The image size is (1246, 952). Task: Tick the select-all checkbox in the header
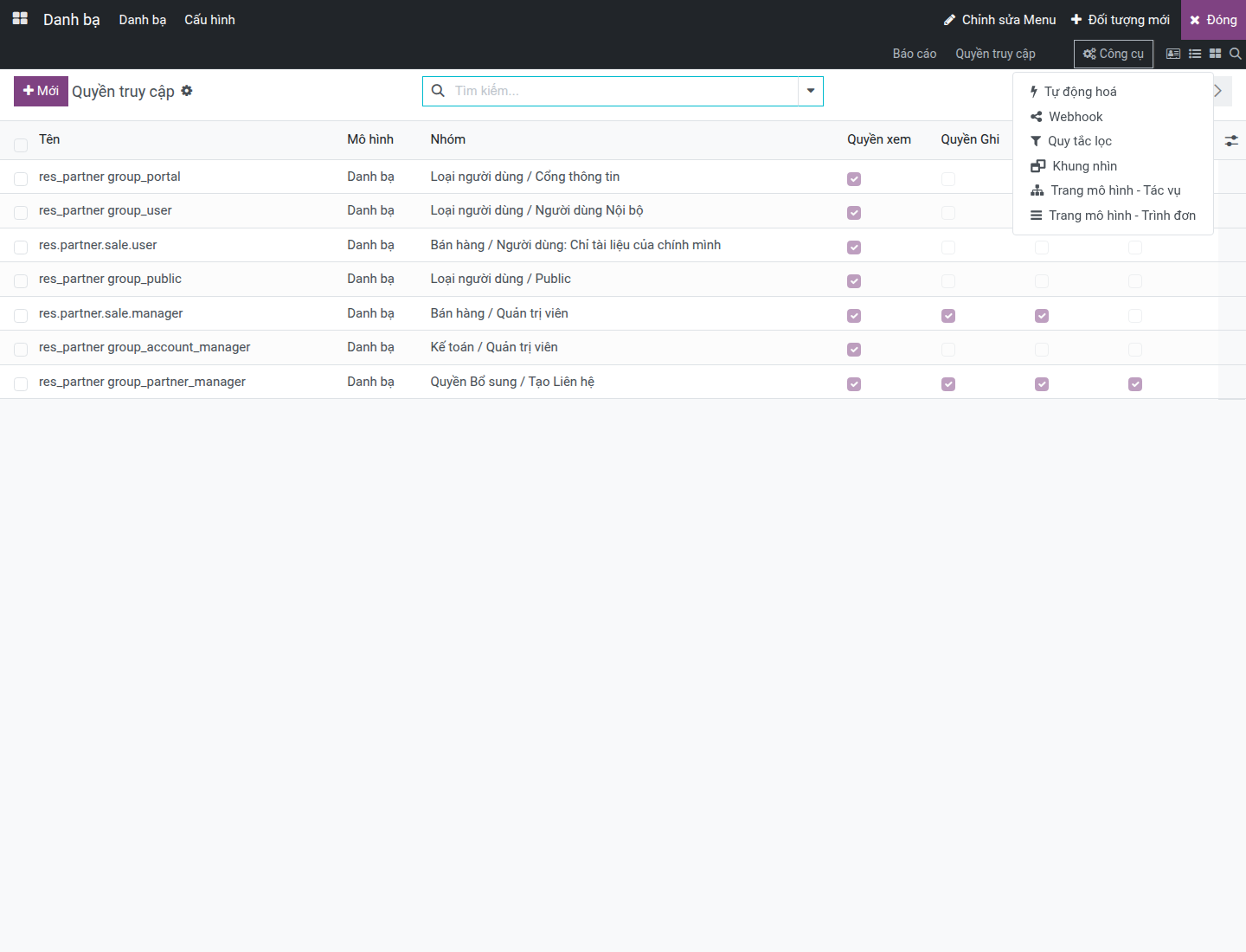[x=21, y=145]
